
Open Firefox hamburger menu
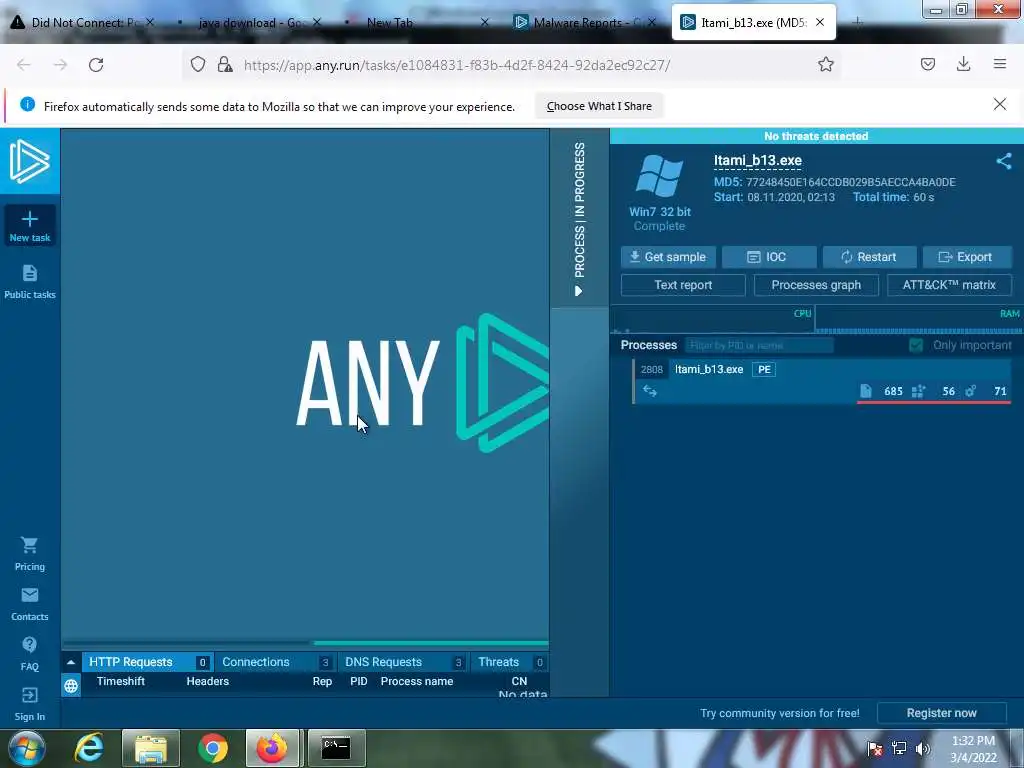point(999,64)
